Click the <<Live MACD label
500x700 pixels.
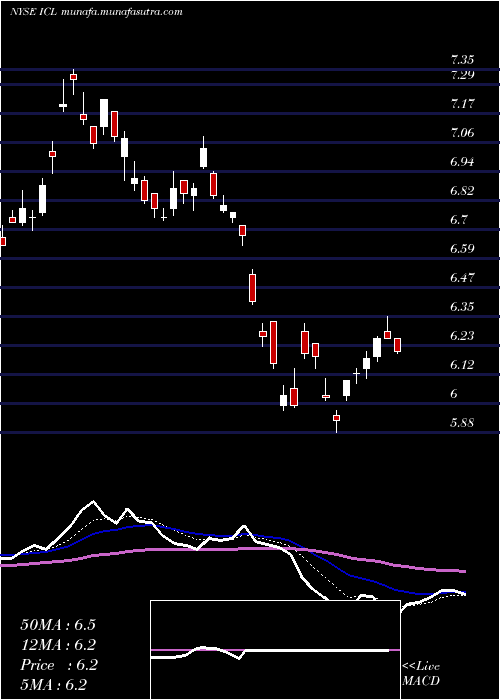pyautogui.click(x=421, y=674)
